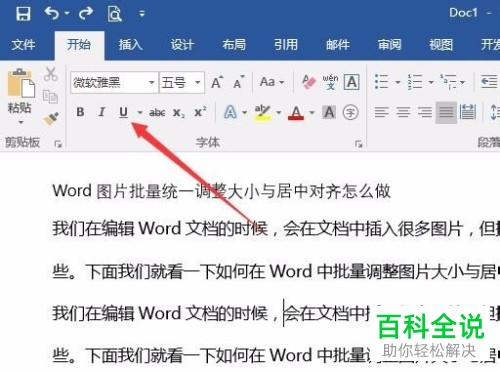Expand the font name dropdown list
This screenshot has width=500, height=371.
click(x=152, y=82)
